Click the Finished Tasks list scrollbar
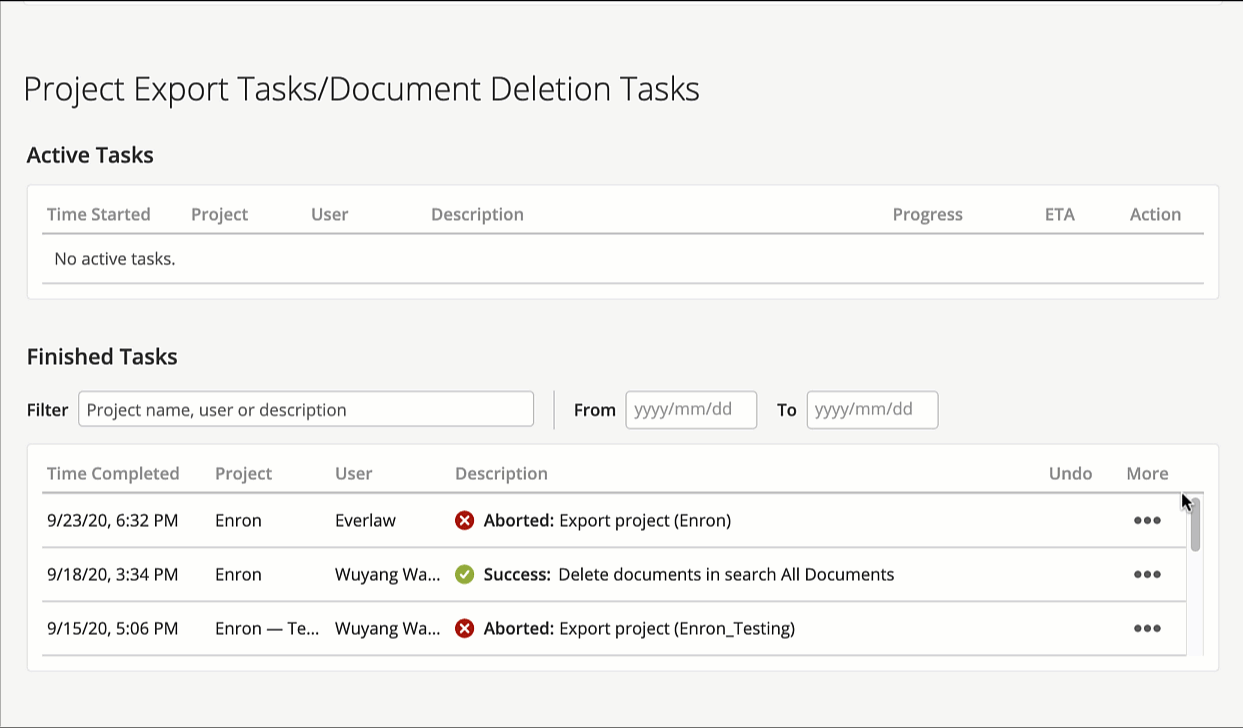 click(x=1195, y=524)
